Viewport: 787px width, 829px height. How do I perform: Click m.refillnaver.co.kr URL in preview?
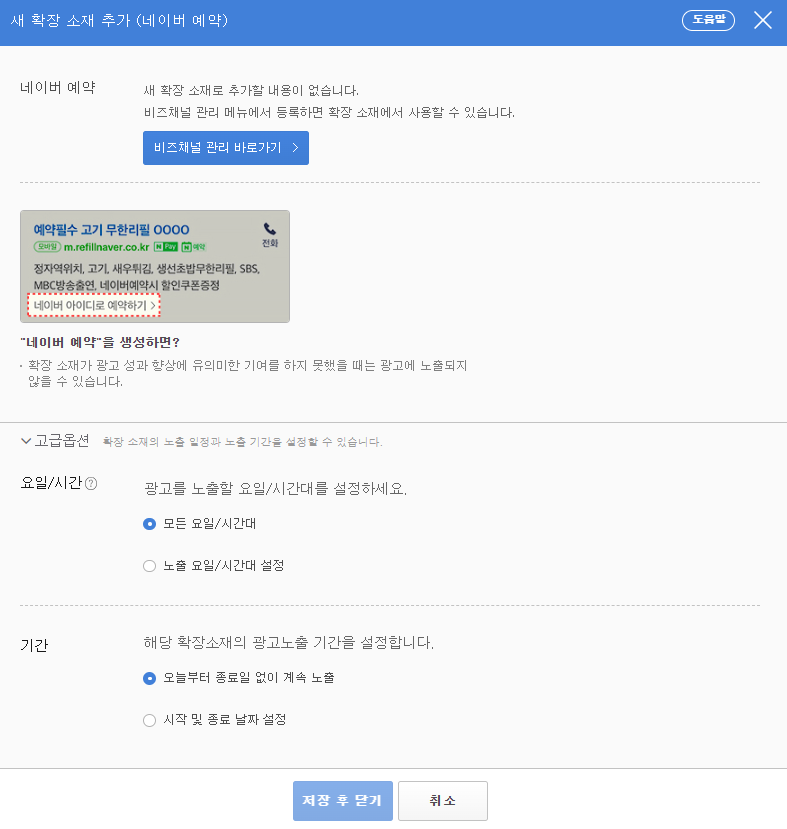click(106, 247)
